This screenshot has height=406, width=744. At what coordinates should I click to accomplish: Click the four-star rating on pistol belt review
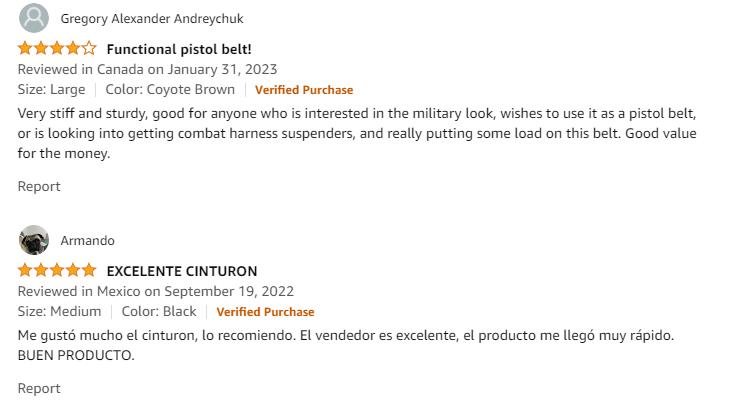[x=57, y=48]
